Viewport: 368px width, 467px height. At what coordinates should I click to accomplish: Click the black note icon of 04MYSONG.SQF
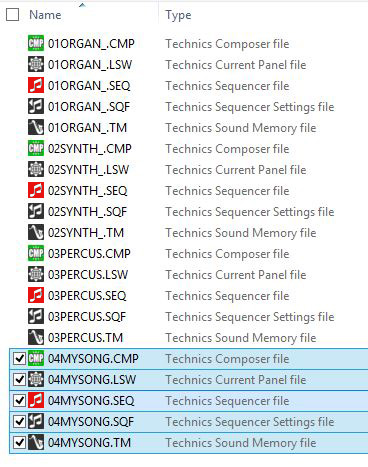tap(36, 421)
